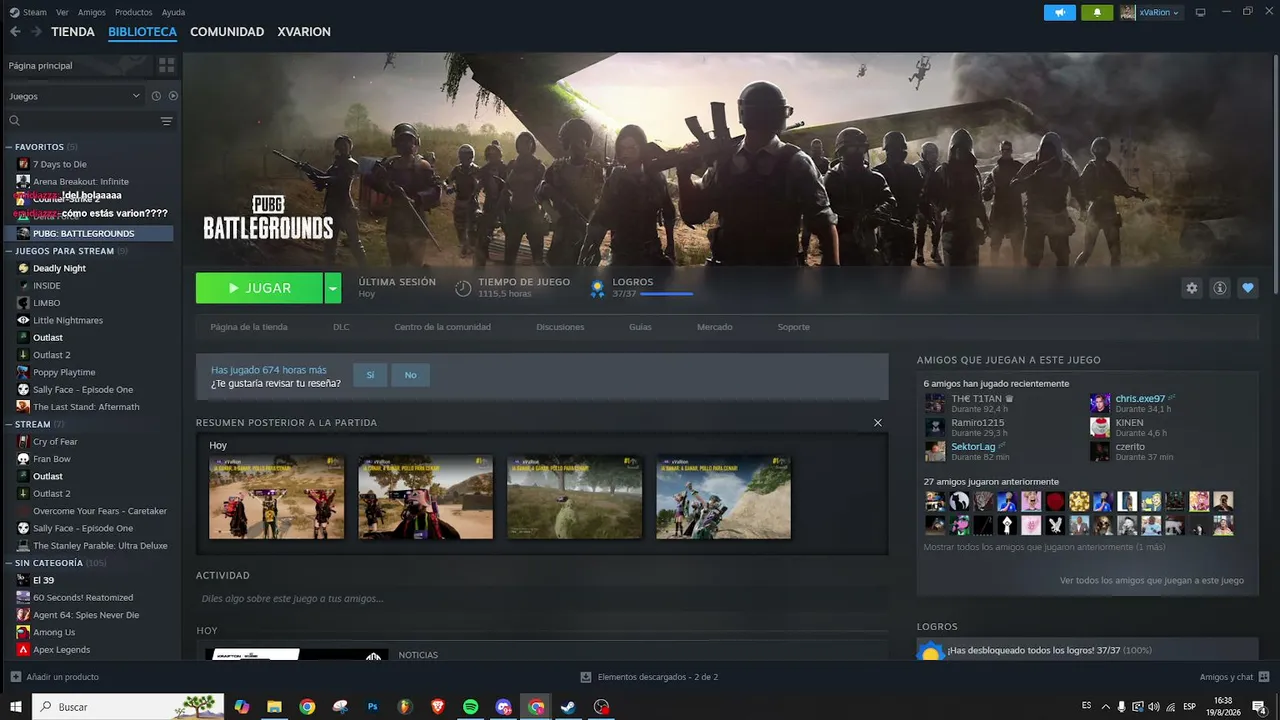Switch to Big Picture mode icon
This screenshot has height=720, width=1280.
click(1200, 12)
